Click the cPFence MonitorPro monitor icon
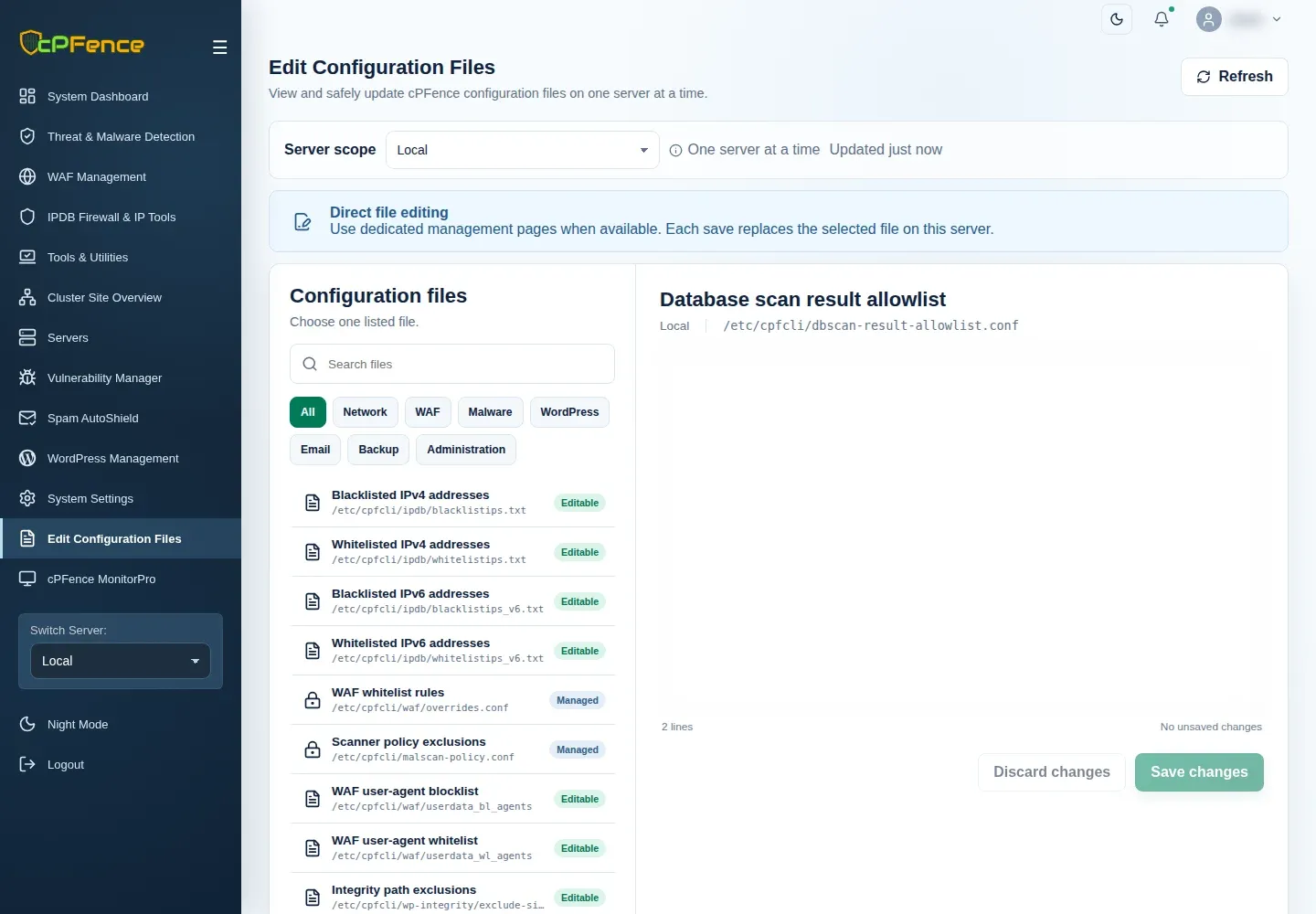This screenshot has height=914, width=1316. click(27, 579)
